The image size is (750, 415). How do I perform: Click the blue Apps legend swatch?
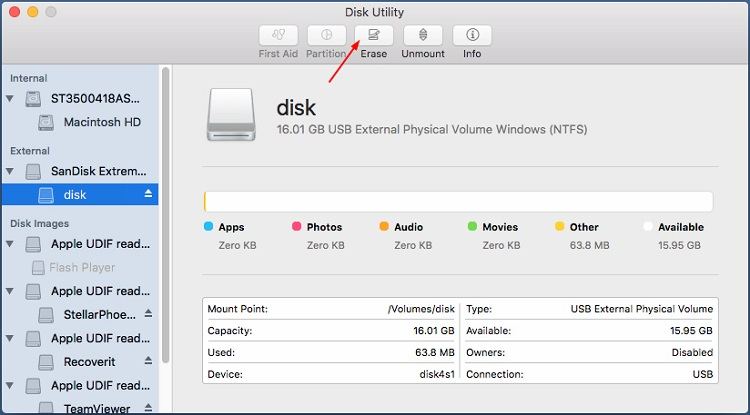209,227
